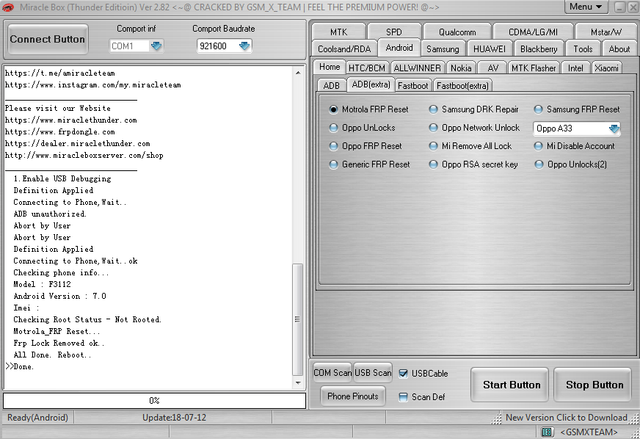Click the 'Frp Lock Removed ok..' log line
This screenshot has height=439, width=640.
[x=59, y=343]
